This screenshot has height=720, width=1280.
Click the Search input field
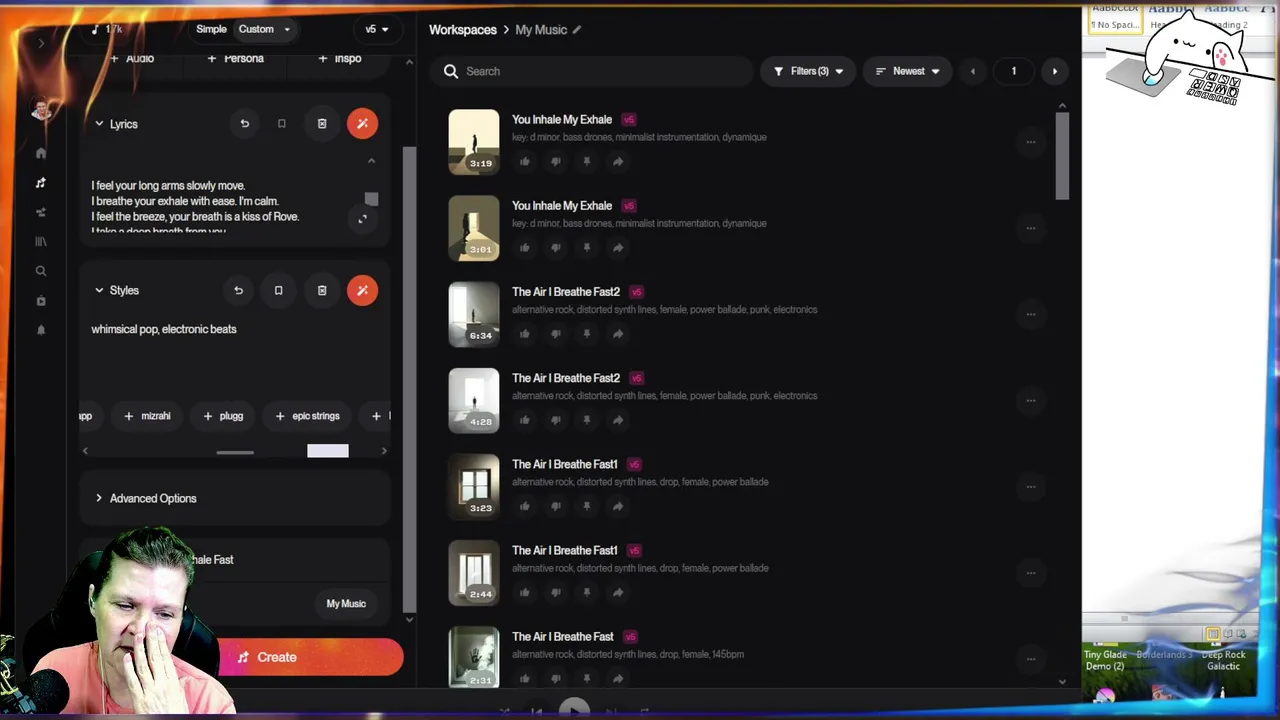point(592,71)
